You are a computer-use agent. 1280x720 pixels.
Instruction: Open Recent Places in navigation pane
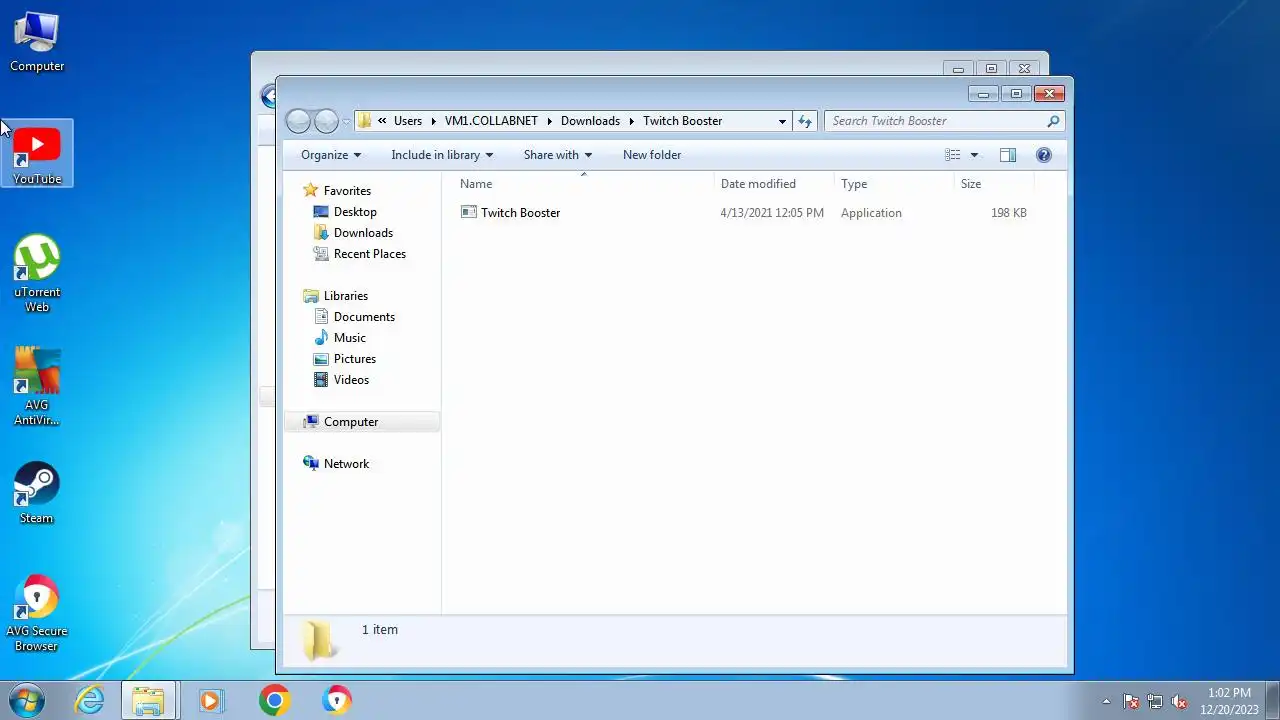coord(369,254)
